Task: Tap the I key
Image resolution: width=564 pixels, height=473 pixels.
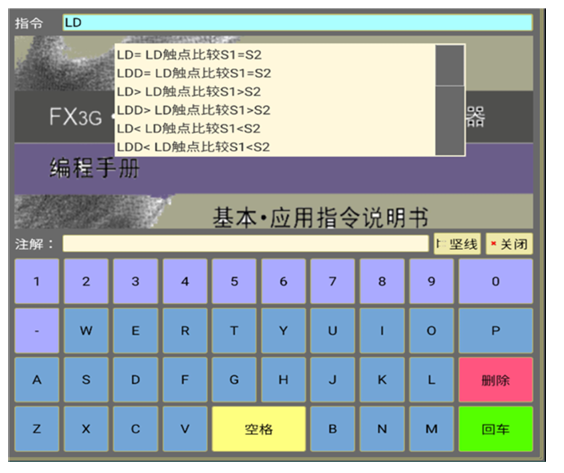Action: point(382,331)
